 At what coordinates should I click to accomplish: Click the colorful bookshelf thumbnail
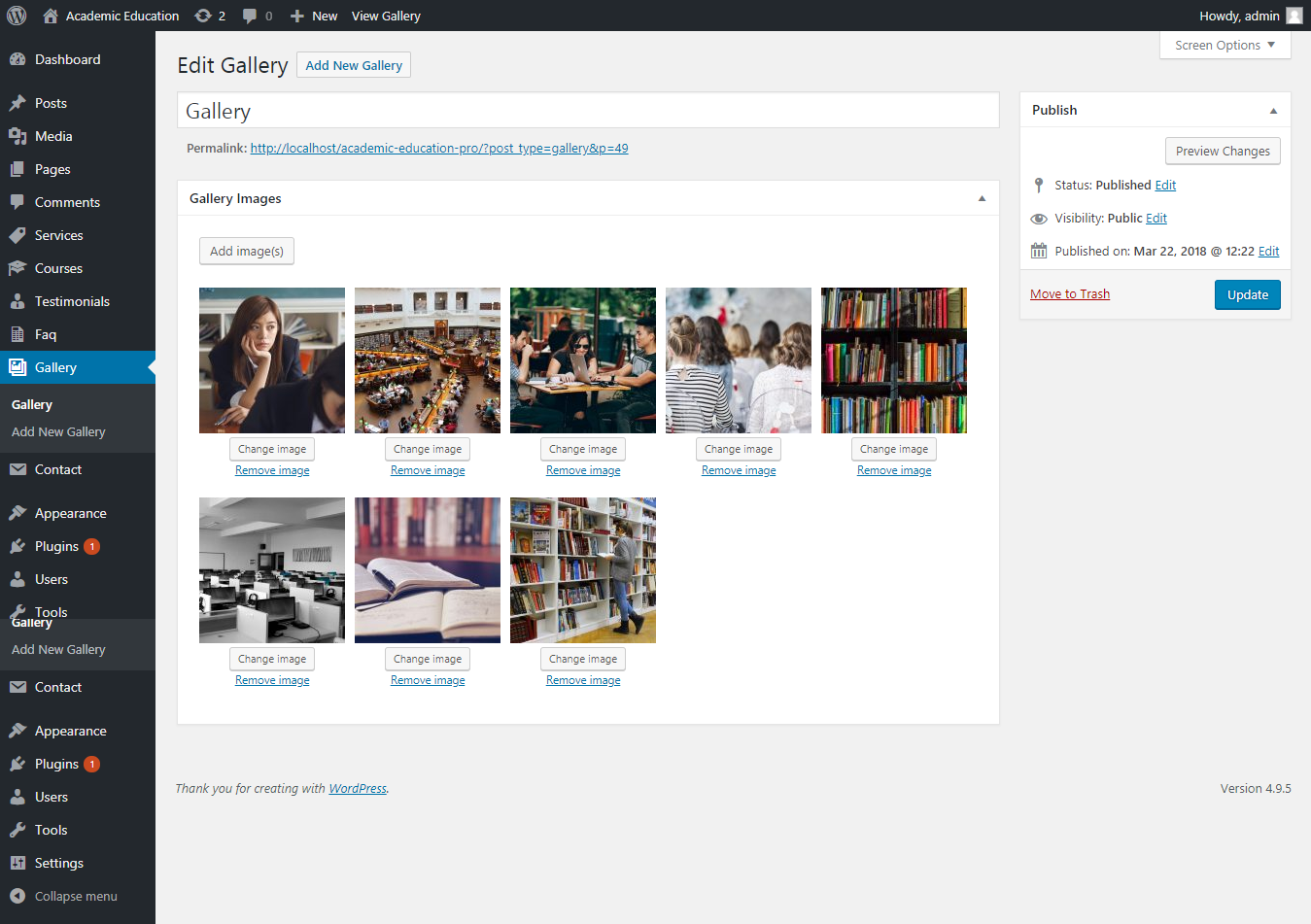click(x=894, y=360)
